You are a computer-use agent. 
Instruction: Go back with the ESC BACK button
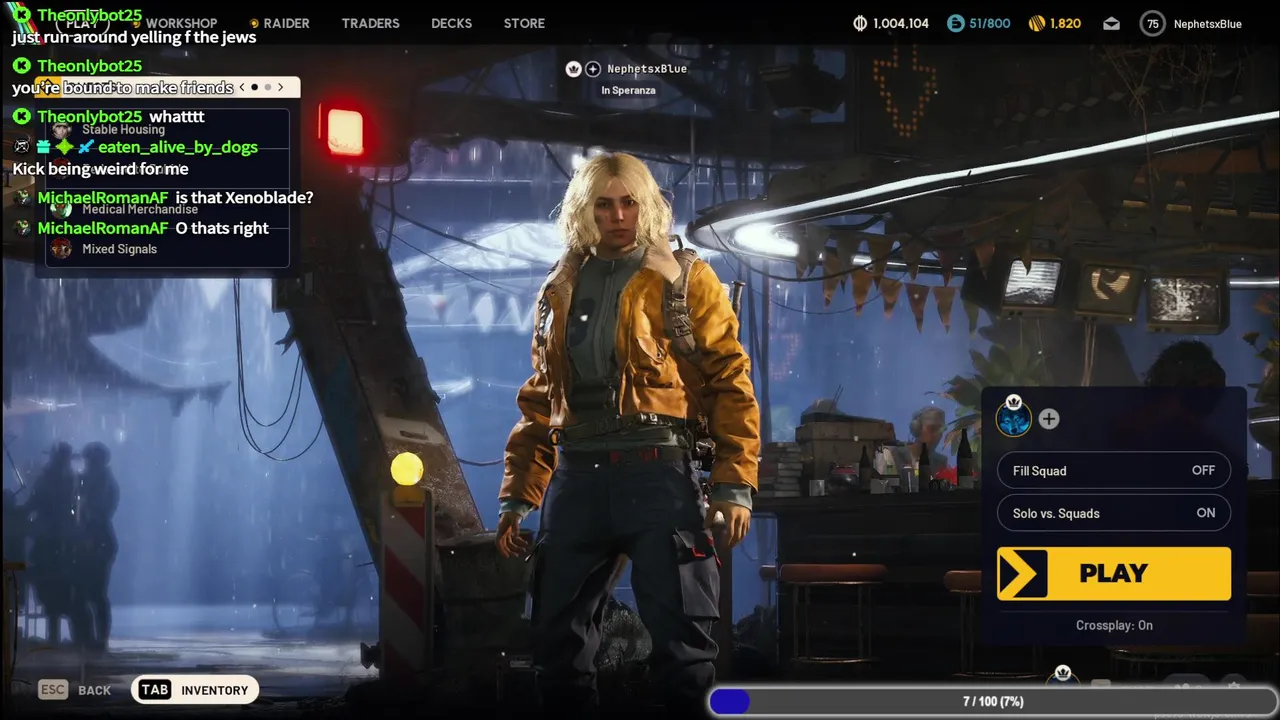pos(75,690)
